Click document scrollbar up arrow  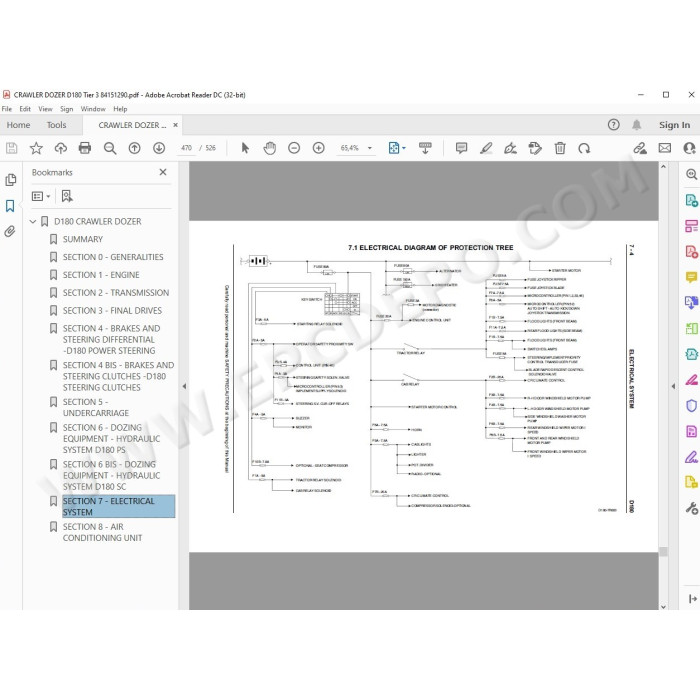(x=663, y=167)
